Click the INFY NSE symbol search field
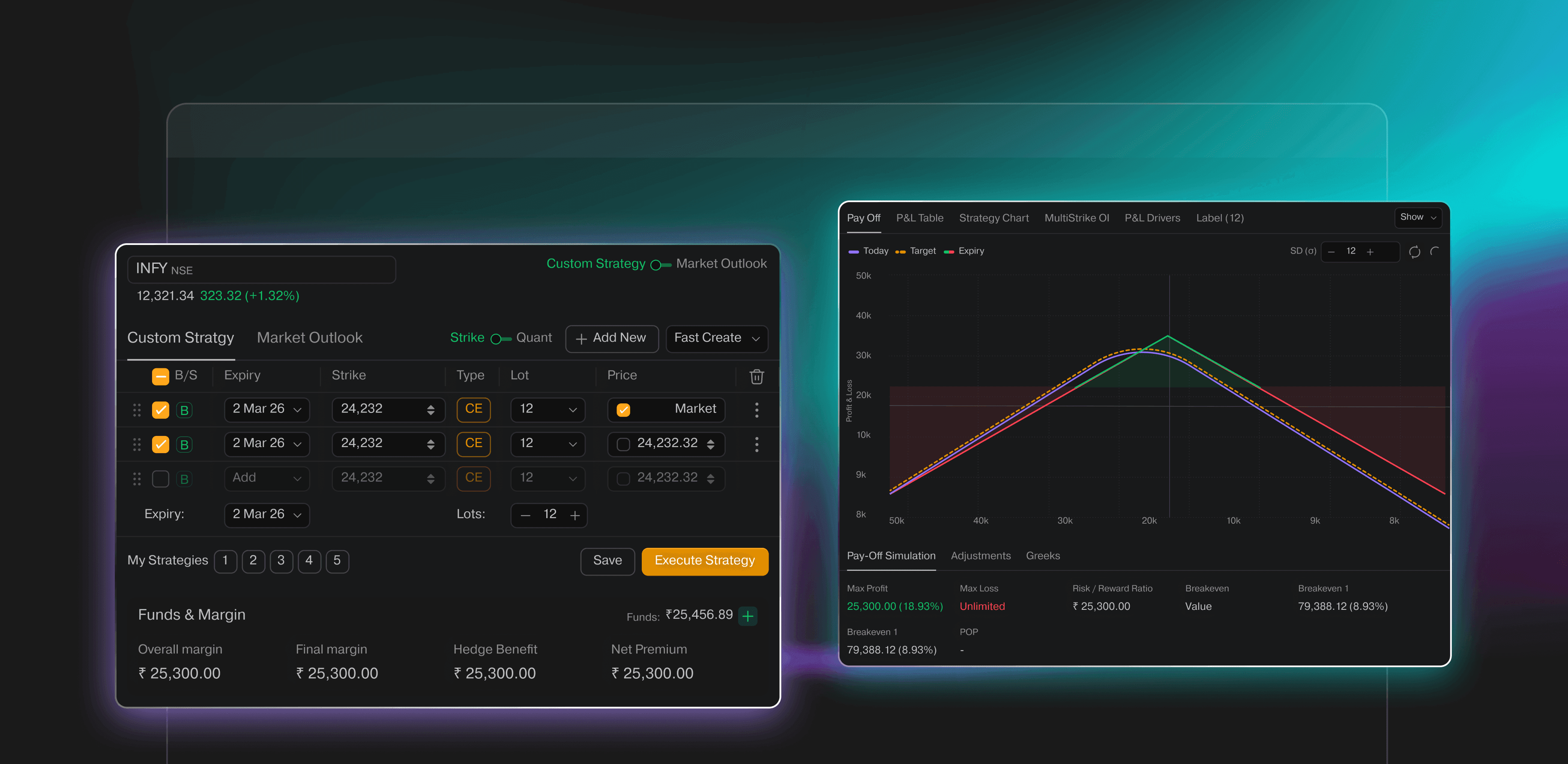The height and width of the screenshot is (764, 1568). tap(262, 269)
